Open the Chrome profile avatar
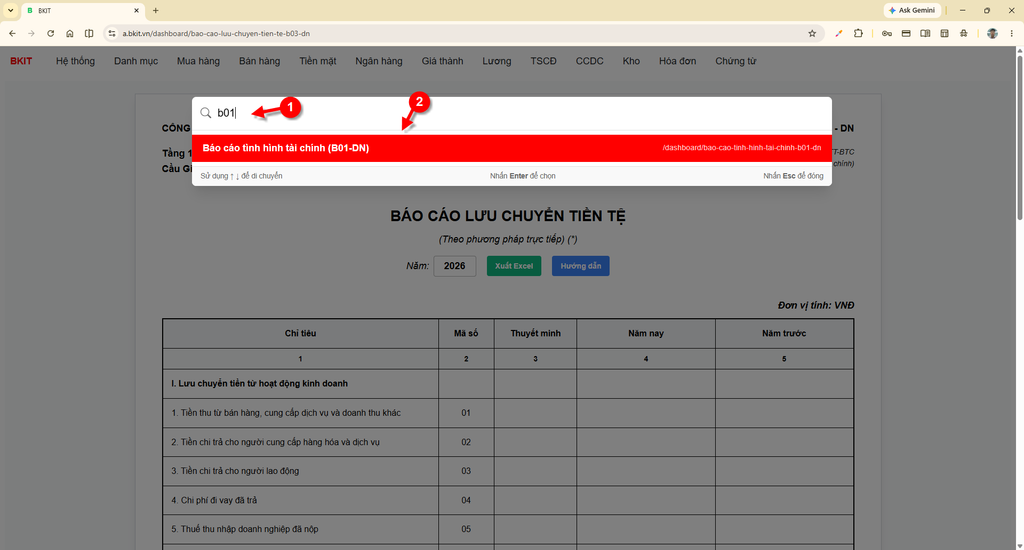Viewport: 1024px width, 550px height. (x=992, y=33)
